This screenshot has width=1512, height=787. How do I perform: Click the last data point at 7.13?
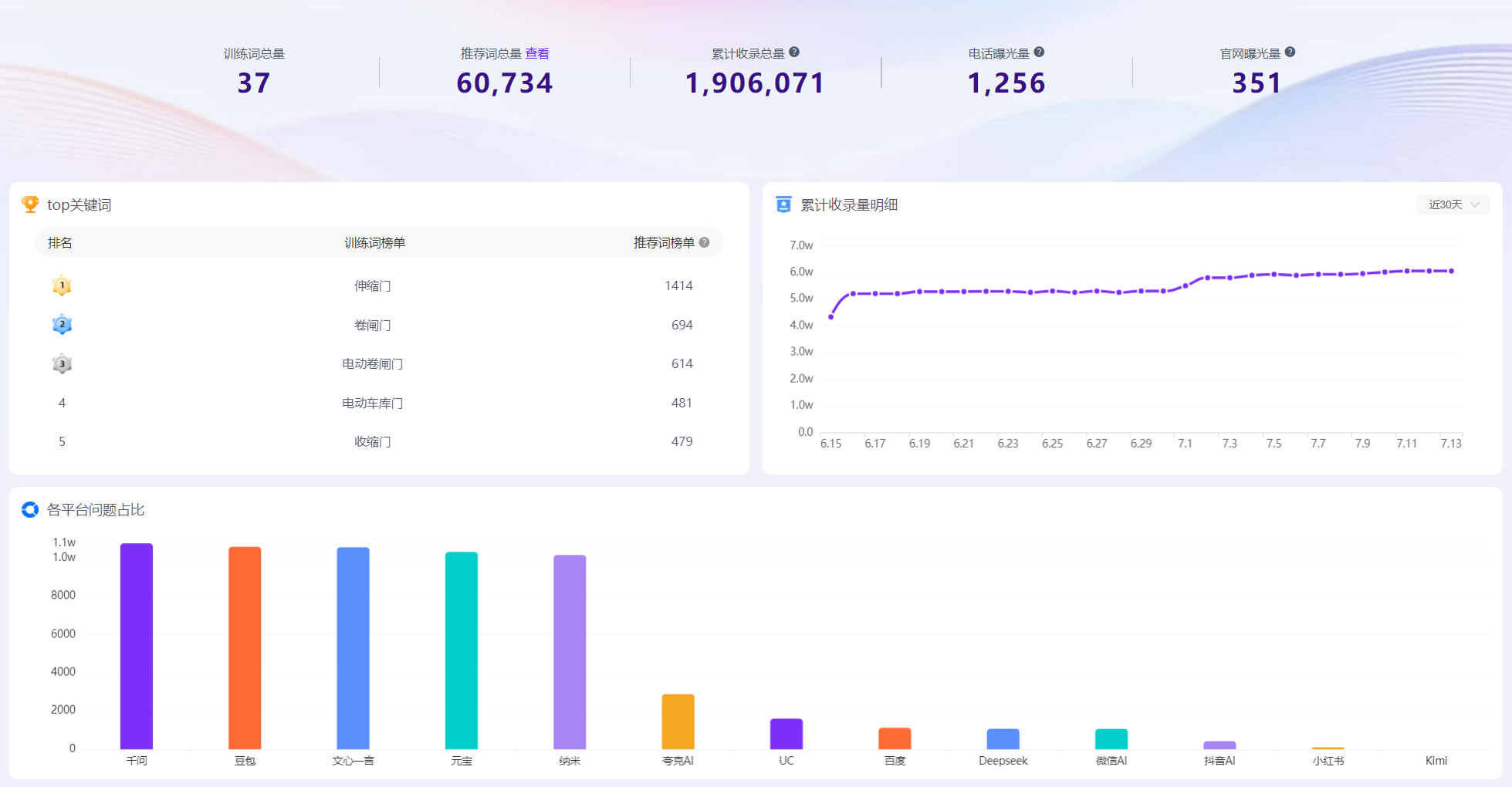pos(1451,271)
